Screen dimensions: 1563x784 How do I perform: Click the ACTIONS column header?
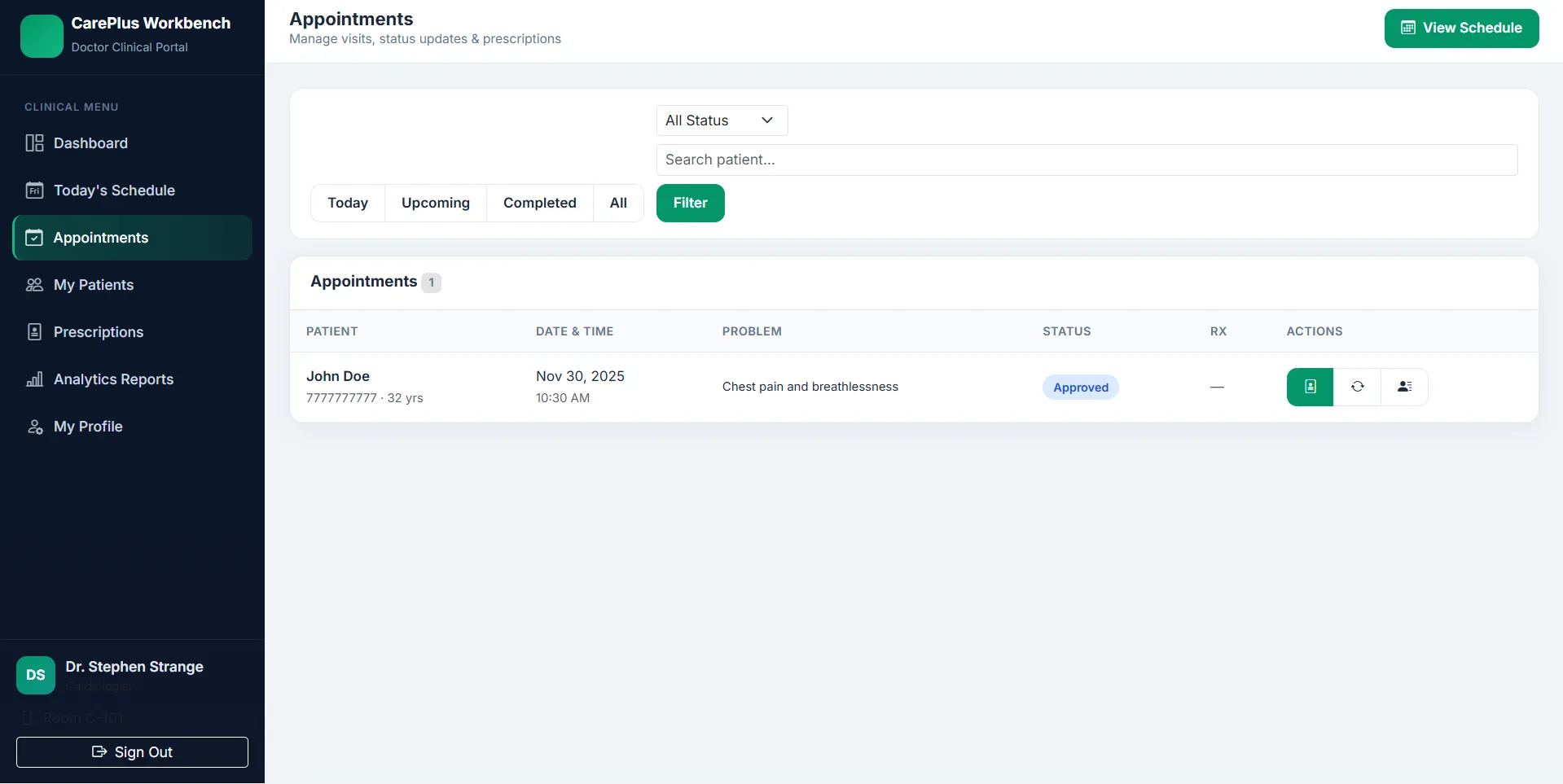1315,331
